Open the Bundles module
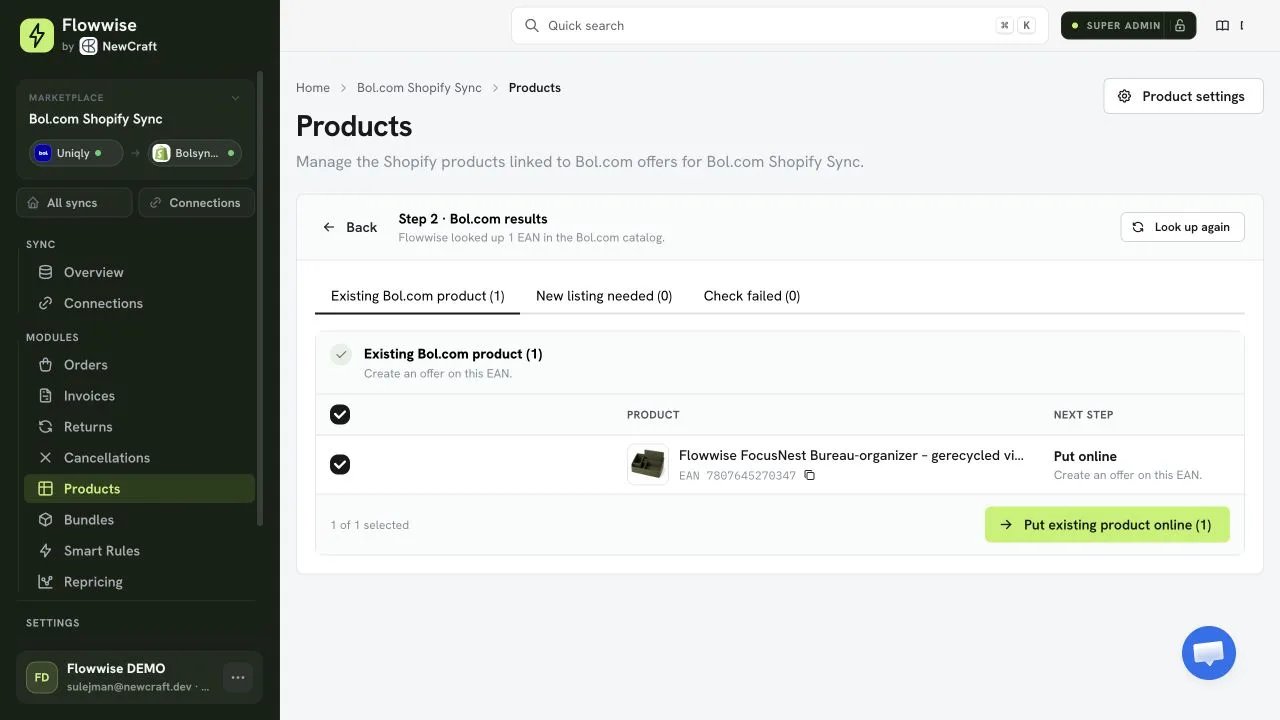1280x720 pixels. point(139,520)
